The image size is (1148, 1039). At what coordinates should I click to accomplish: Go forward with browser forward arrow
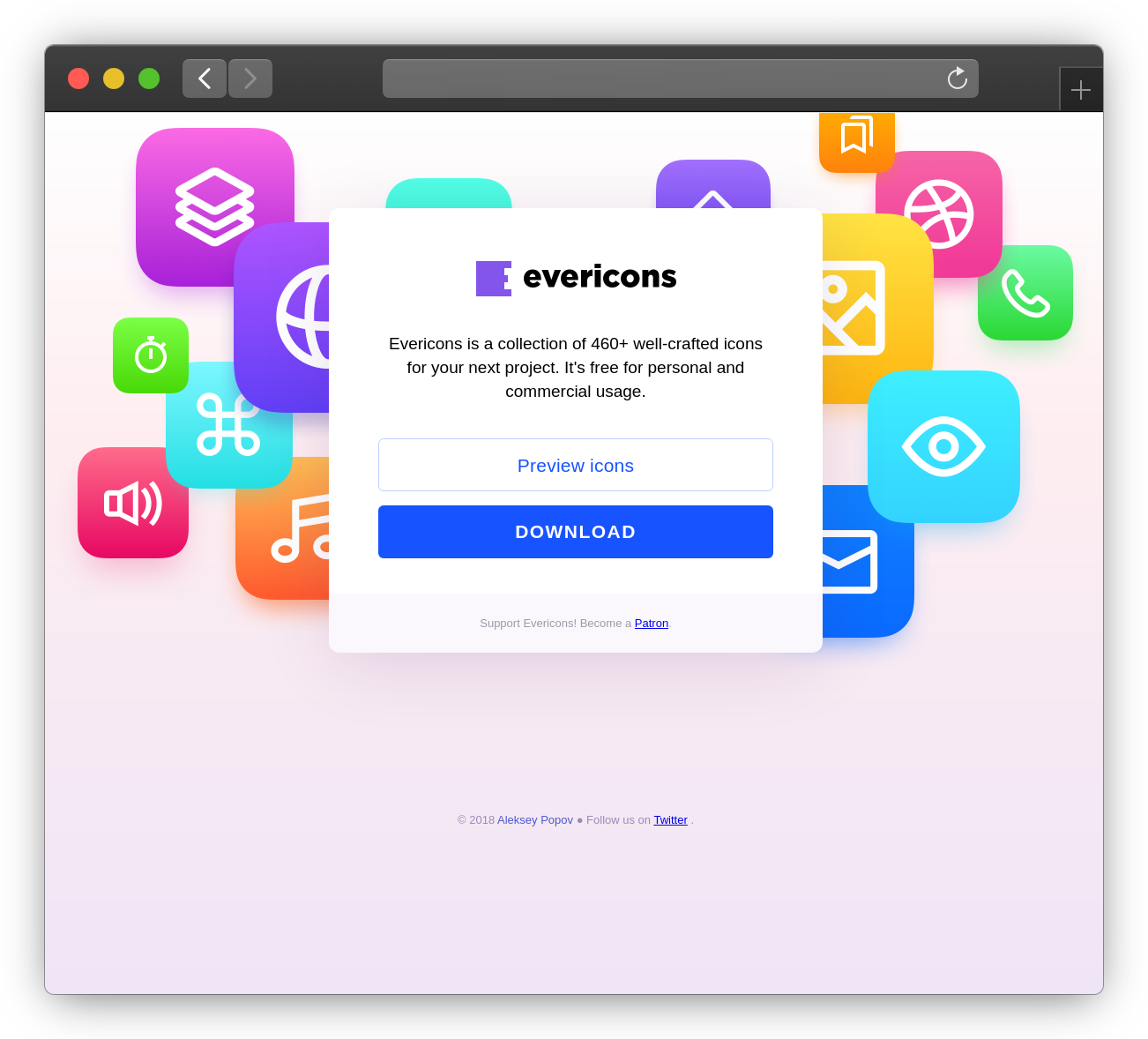(x=250, y=78)
